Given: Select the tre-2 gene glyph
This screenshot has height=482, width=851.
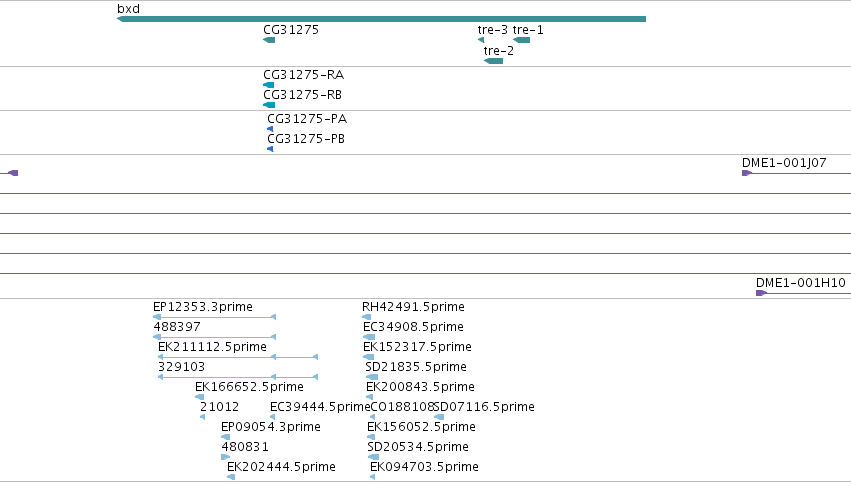Looking at the screenshot, I should click(x=493, y=61).
